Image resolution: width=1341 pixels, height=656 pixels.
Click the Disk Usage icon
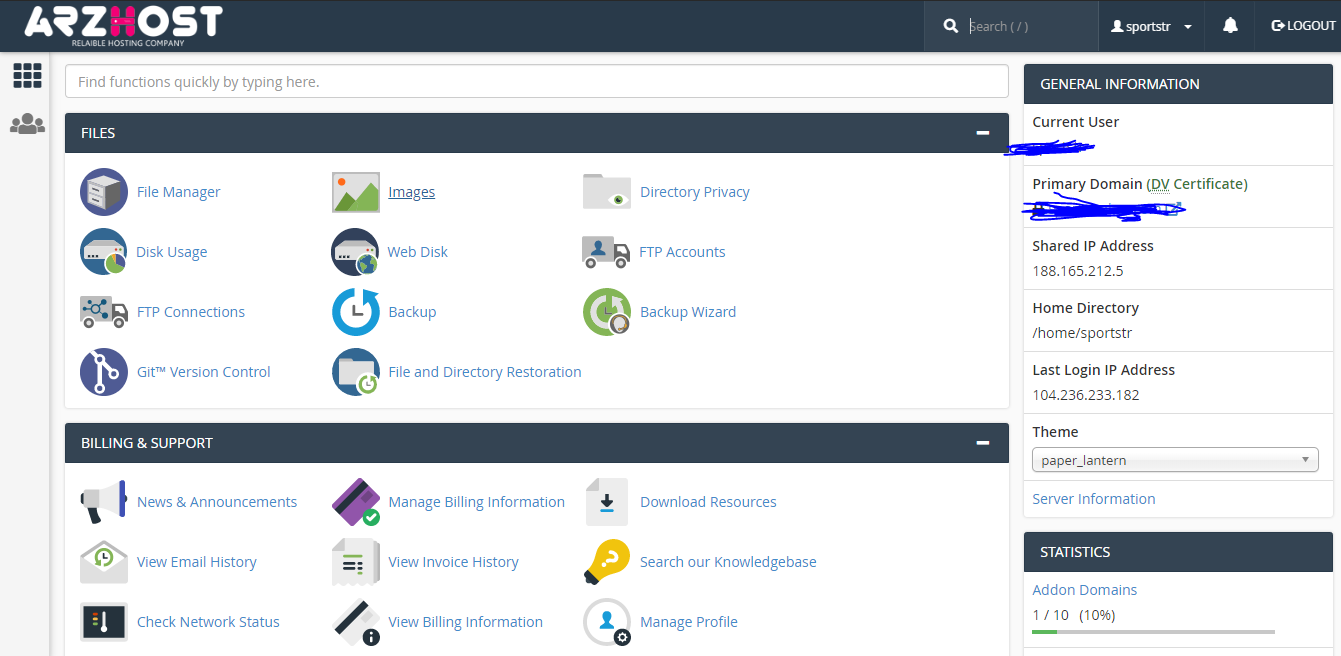(x=104, y=252)
